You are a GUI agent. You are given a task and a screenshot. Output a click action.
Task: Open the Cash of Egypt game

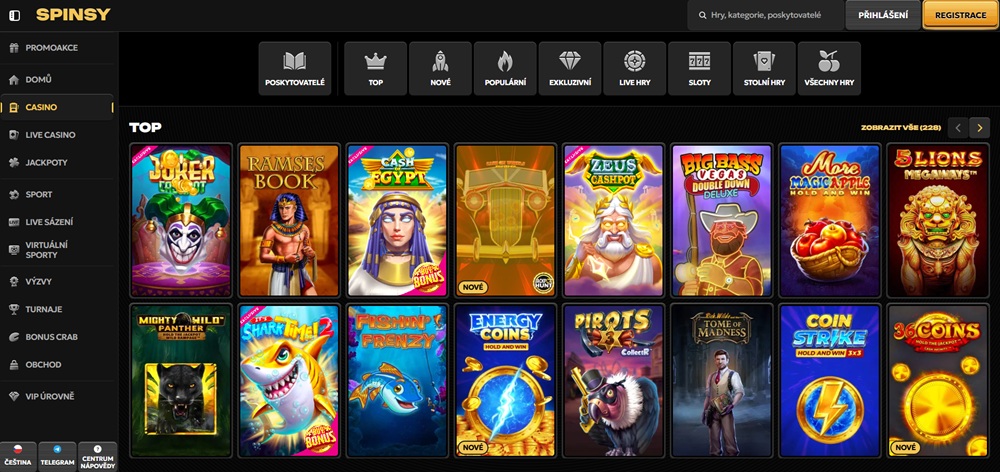tap(397, 221)
